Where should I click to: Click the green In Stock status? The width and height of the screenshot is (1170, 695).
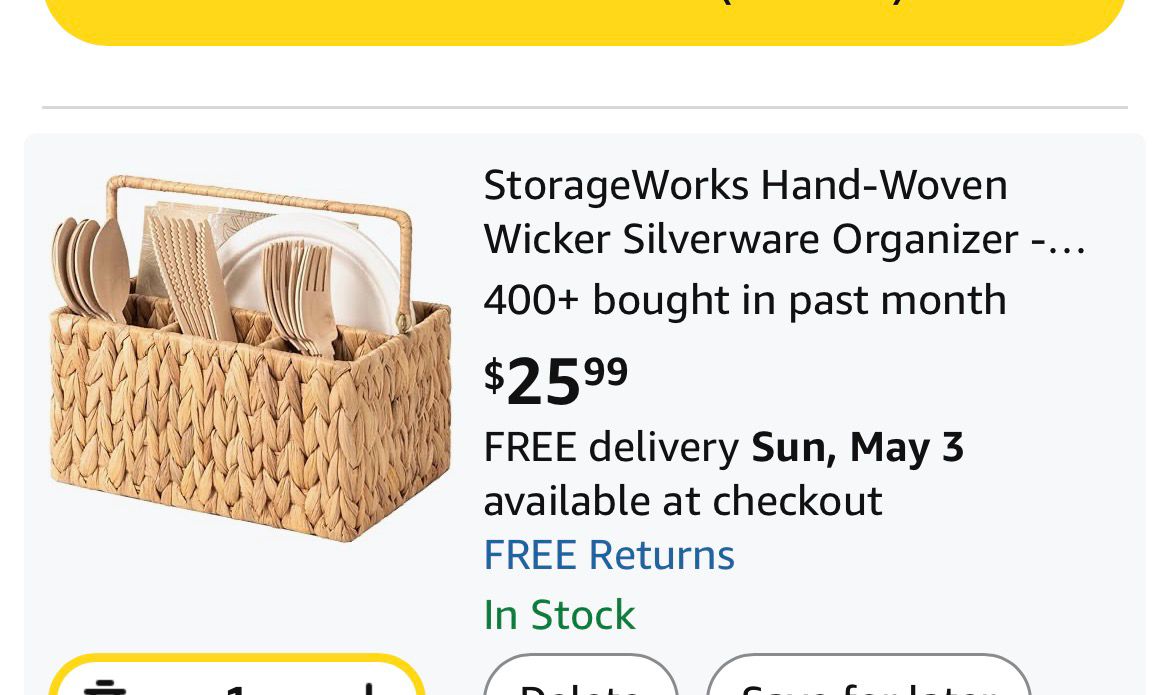tap(559, 614)
